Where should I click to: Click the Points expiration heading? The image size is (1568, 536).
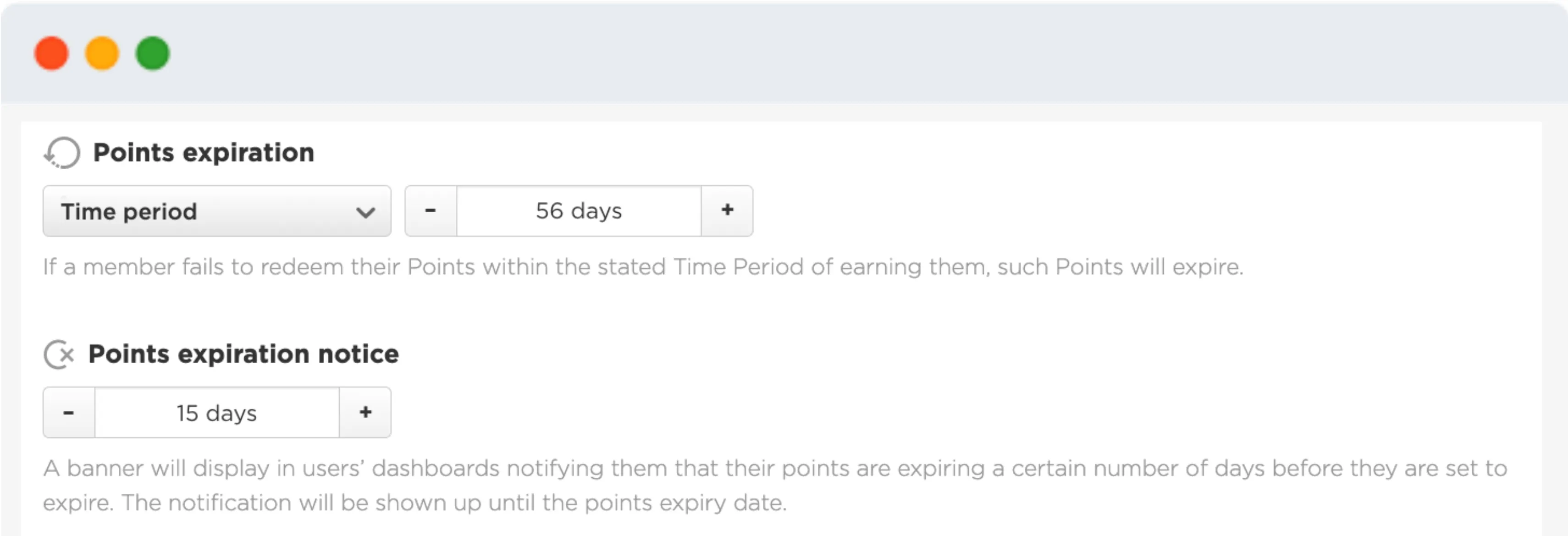[204, 153]
